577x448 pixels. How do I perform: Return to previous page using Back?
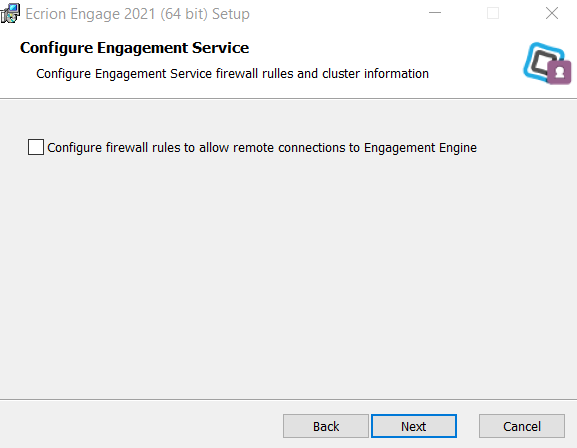pos(326,426)
